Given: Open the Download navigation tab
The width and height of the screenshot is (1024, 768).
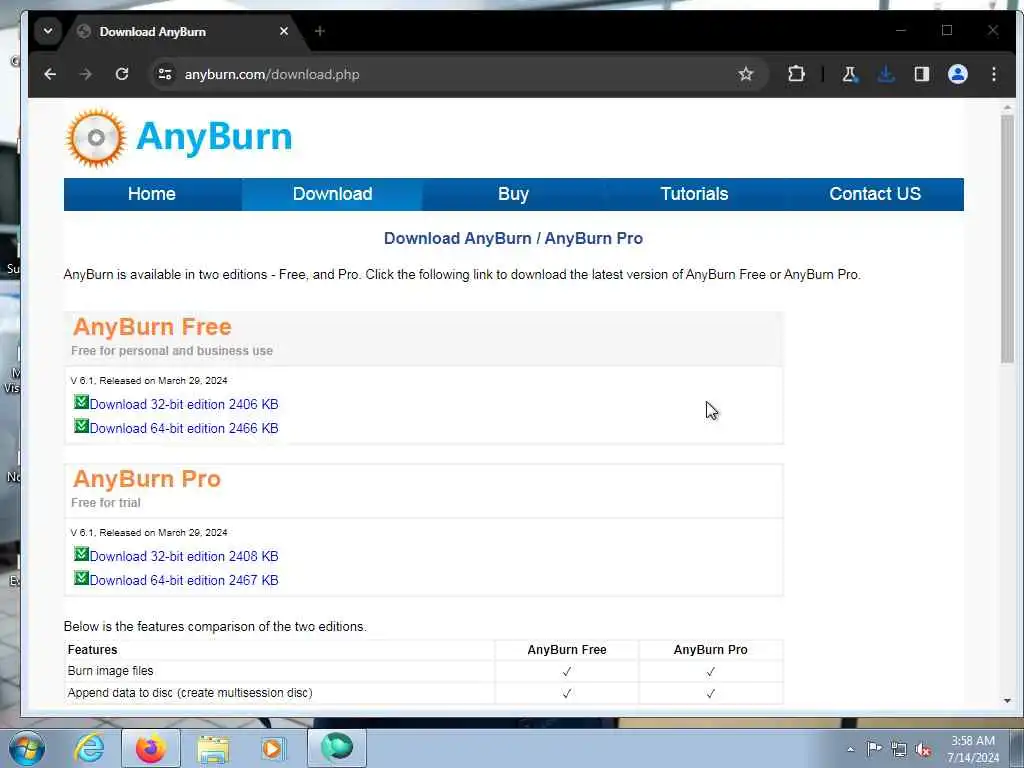Looking at the screenshot, I should 332,194.
